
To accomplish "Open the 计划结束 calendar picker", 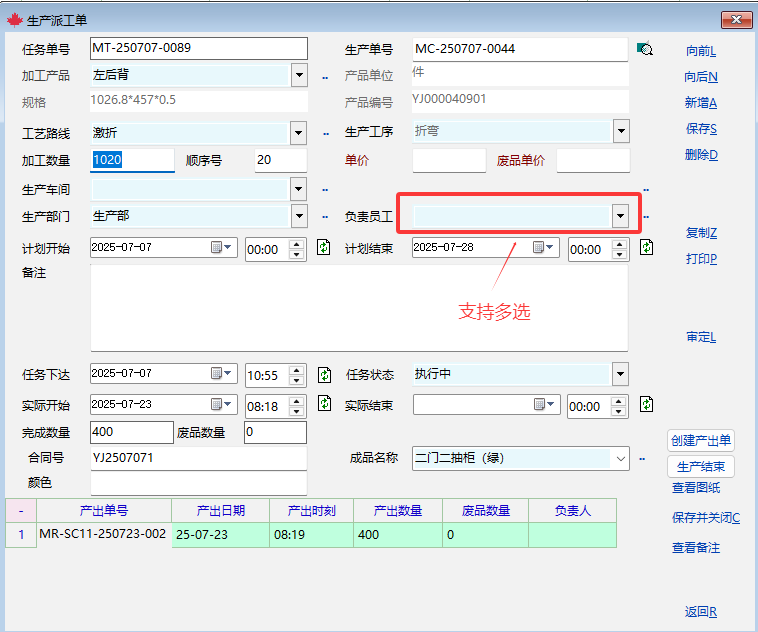I will click(x=545, y=247).
